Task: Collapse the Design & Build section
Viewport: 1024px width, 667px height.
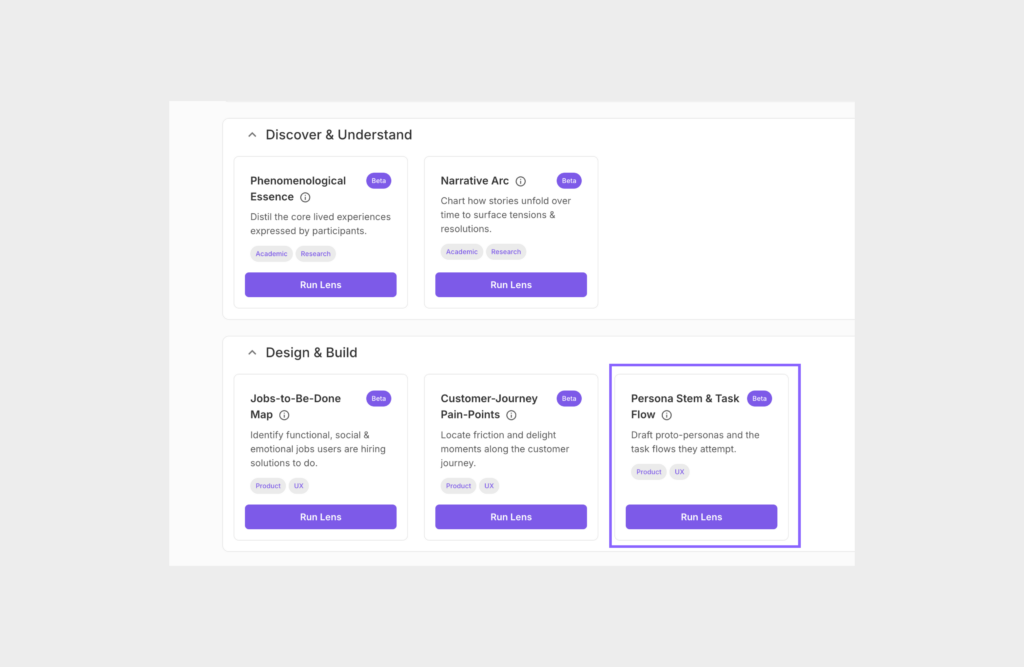Action: 252,353
